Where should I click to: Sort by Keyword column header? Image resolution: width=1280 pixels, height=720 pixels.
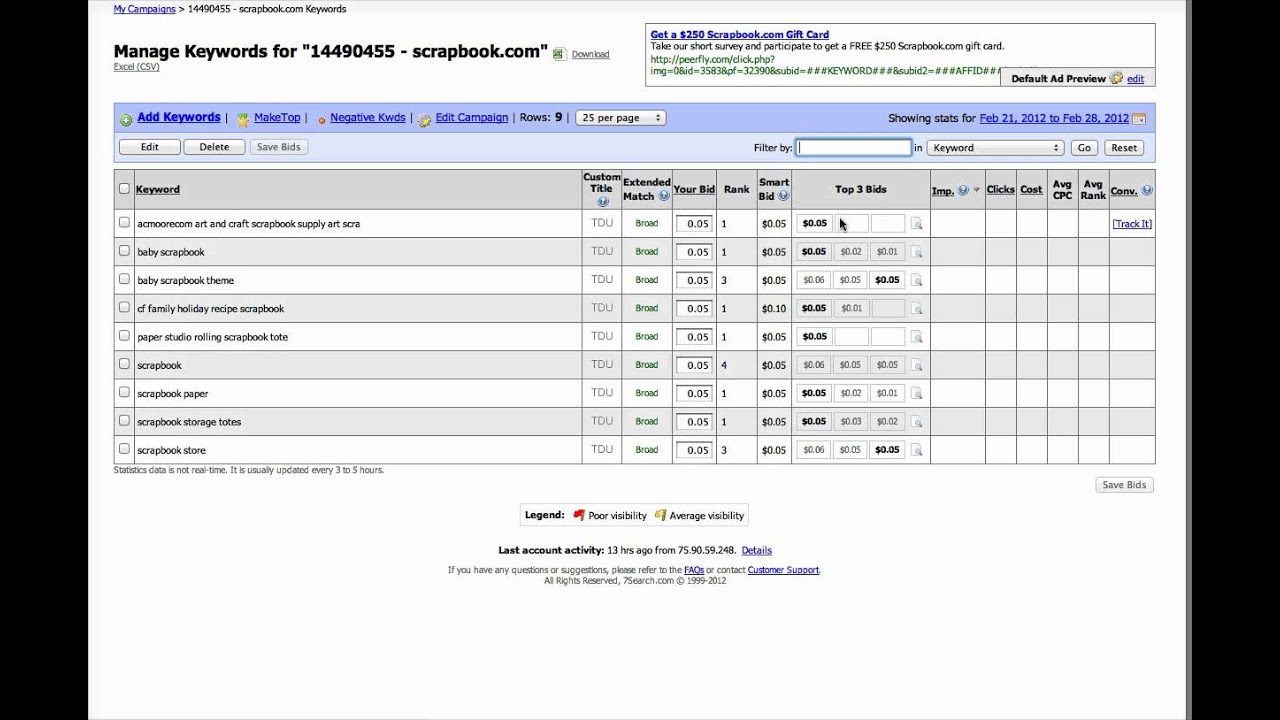(x=158, y=190)
